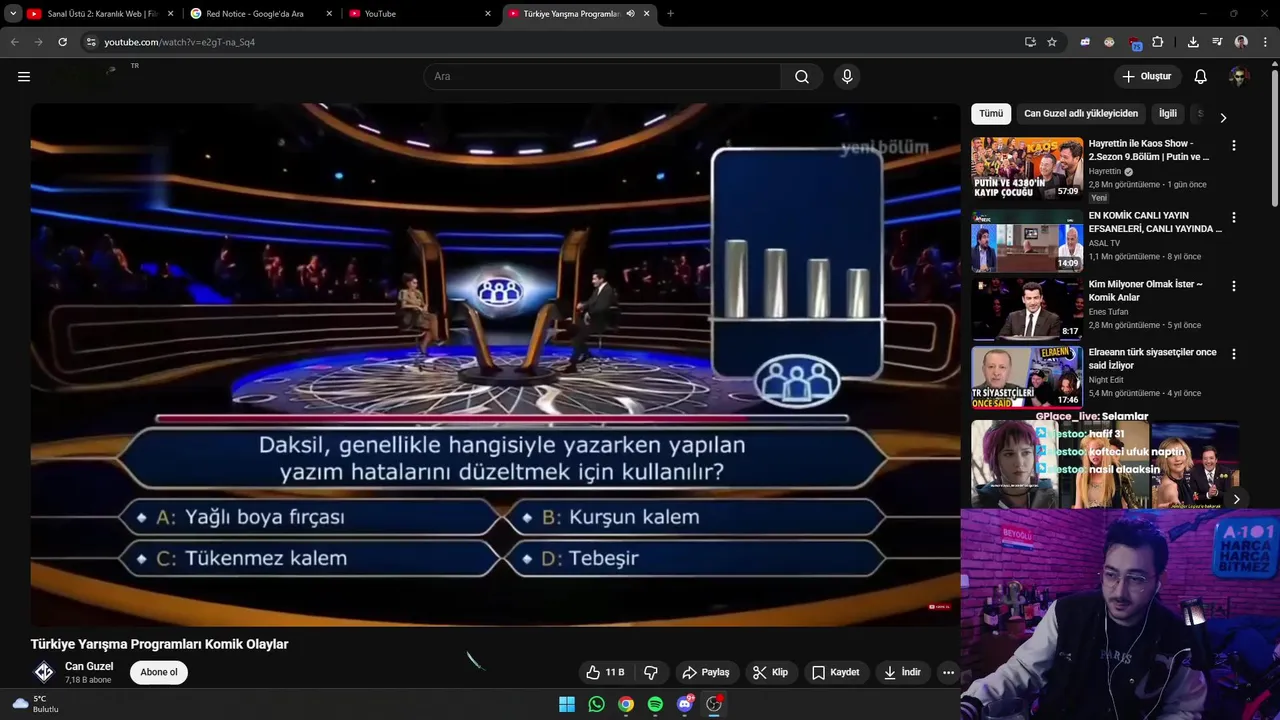
Task: Open the Can Guzel channel name link
Action: coord(89,666)
